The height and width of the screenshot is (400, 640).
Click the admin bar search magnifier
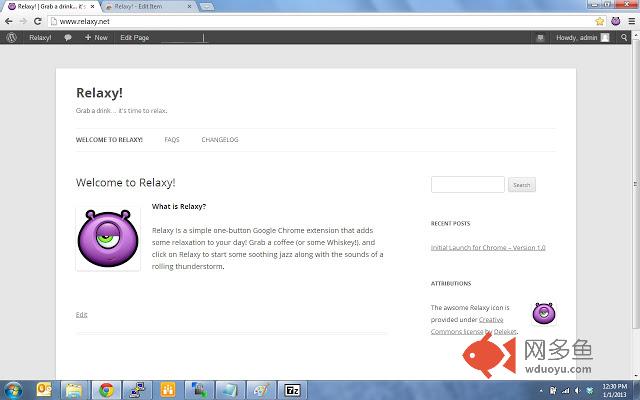pyautogui.click(x=624, y=38)
